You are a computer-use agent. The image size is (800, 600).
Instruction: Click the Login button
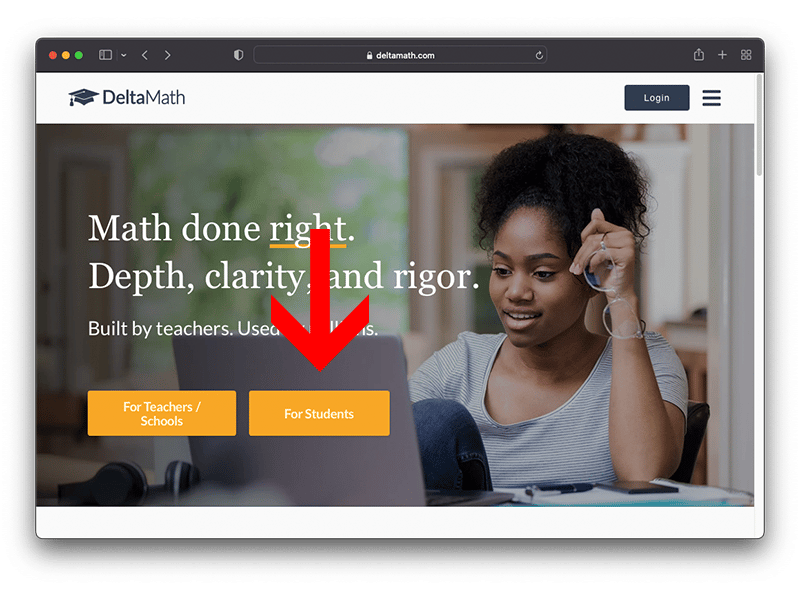(657, 97)
